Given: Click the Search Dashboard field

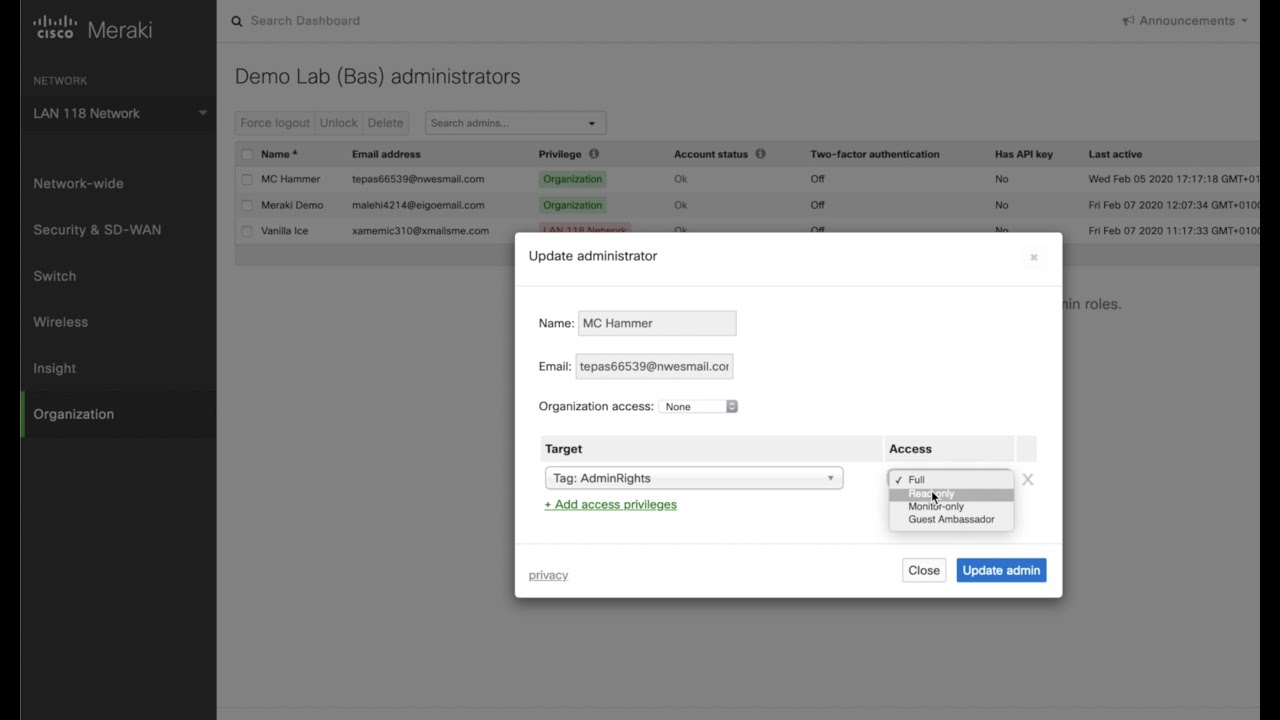Looking at the screenshot, I should point(305,21).
